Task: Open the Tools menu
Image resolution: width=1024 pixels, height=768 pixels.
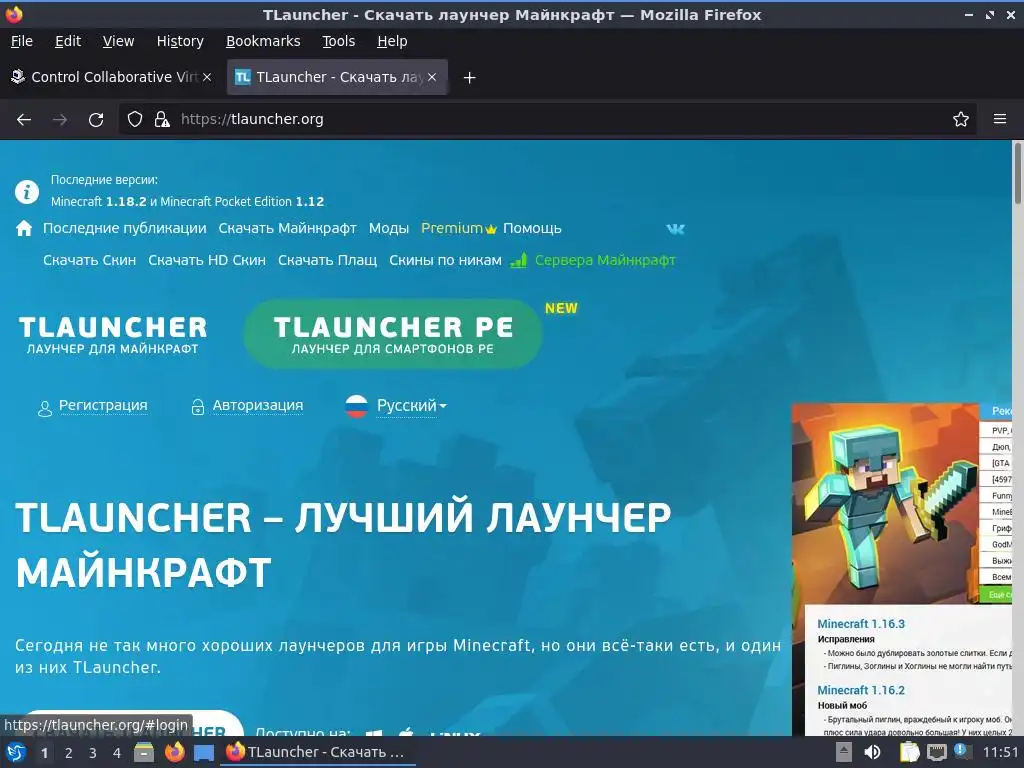Action: click(338, 41)
